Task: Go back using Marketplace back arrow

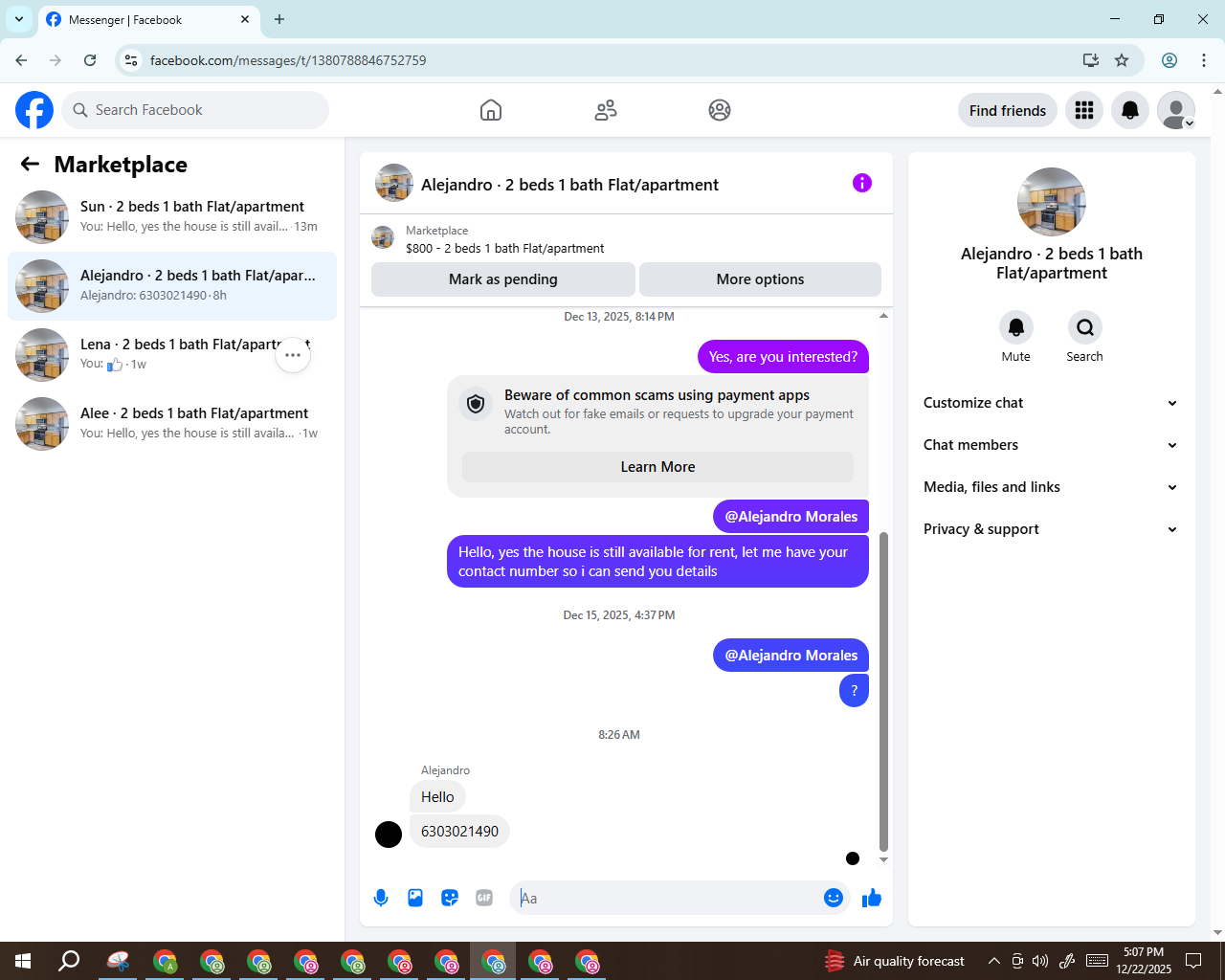Action: 30,164
